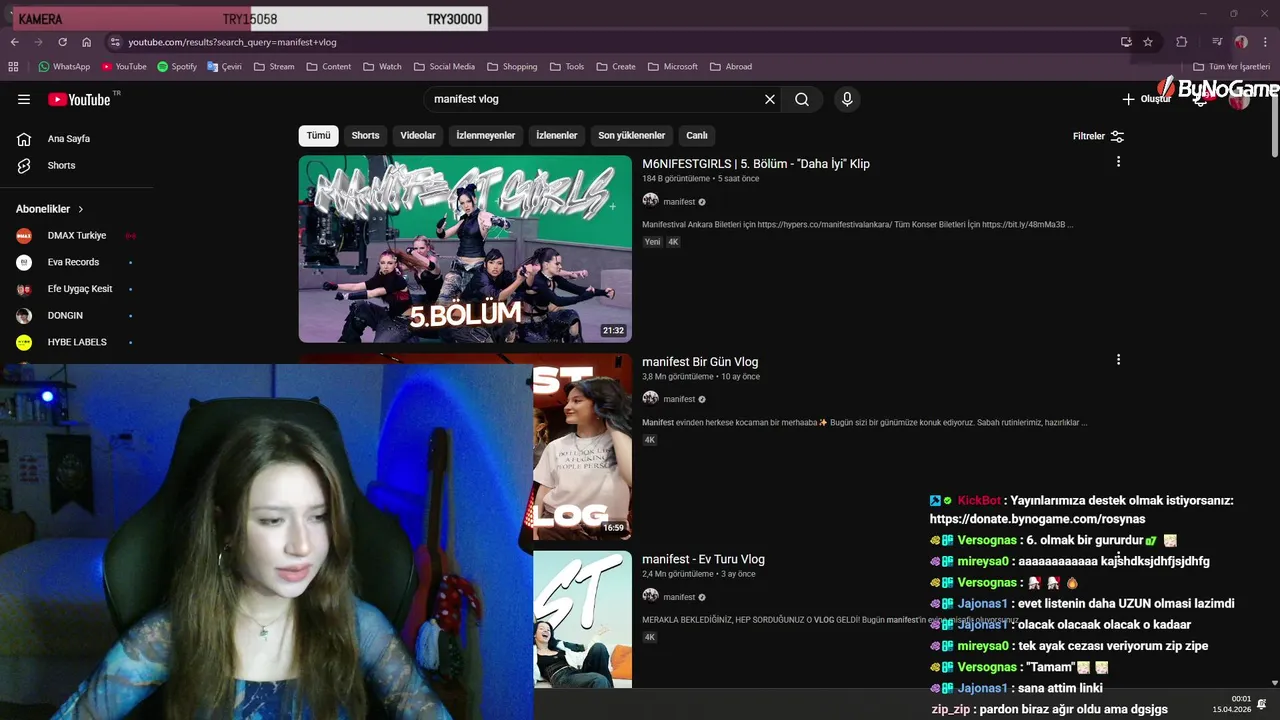Open the Watch bookmarks folder
1280x720 pixels.
[382, 67]
